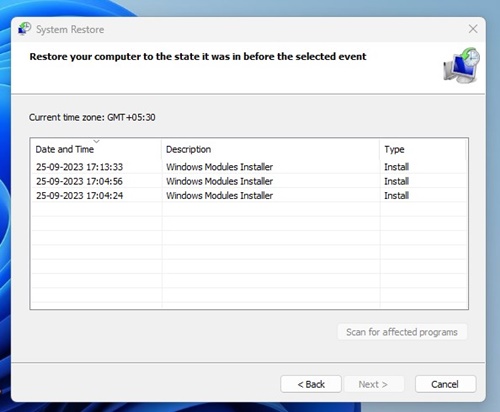Select restore point dated 25-09-2023 17:13:33
The image size is (500, 412).
pos(249,167)
